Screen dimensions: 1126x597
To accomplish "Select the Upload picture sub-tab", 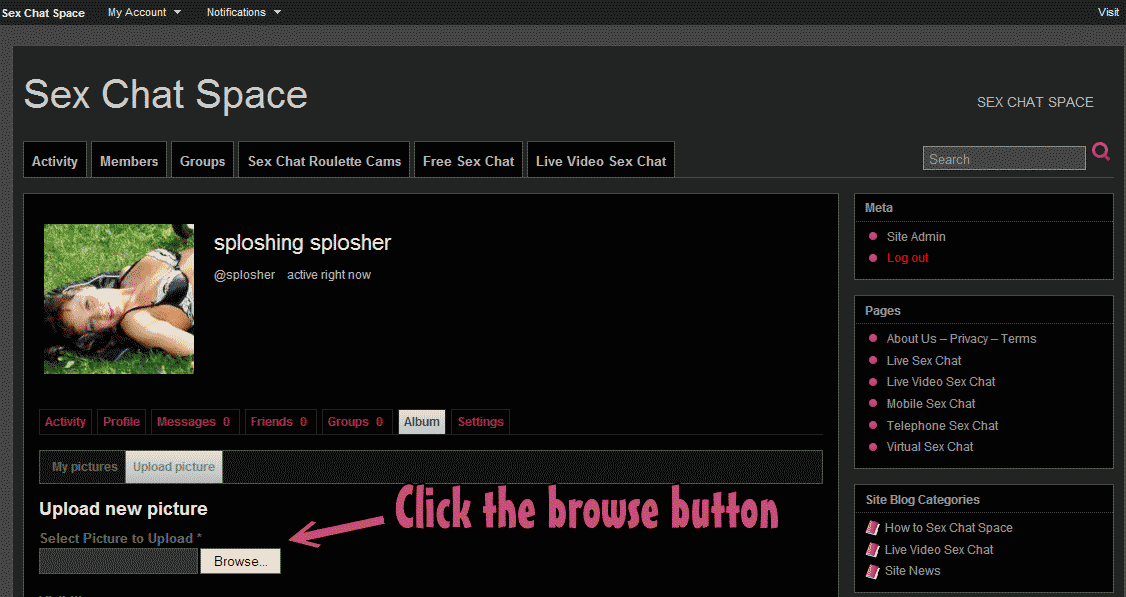I will [174, 467].
